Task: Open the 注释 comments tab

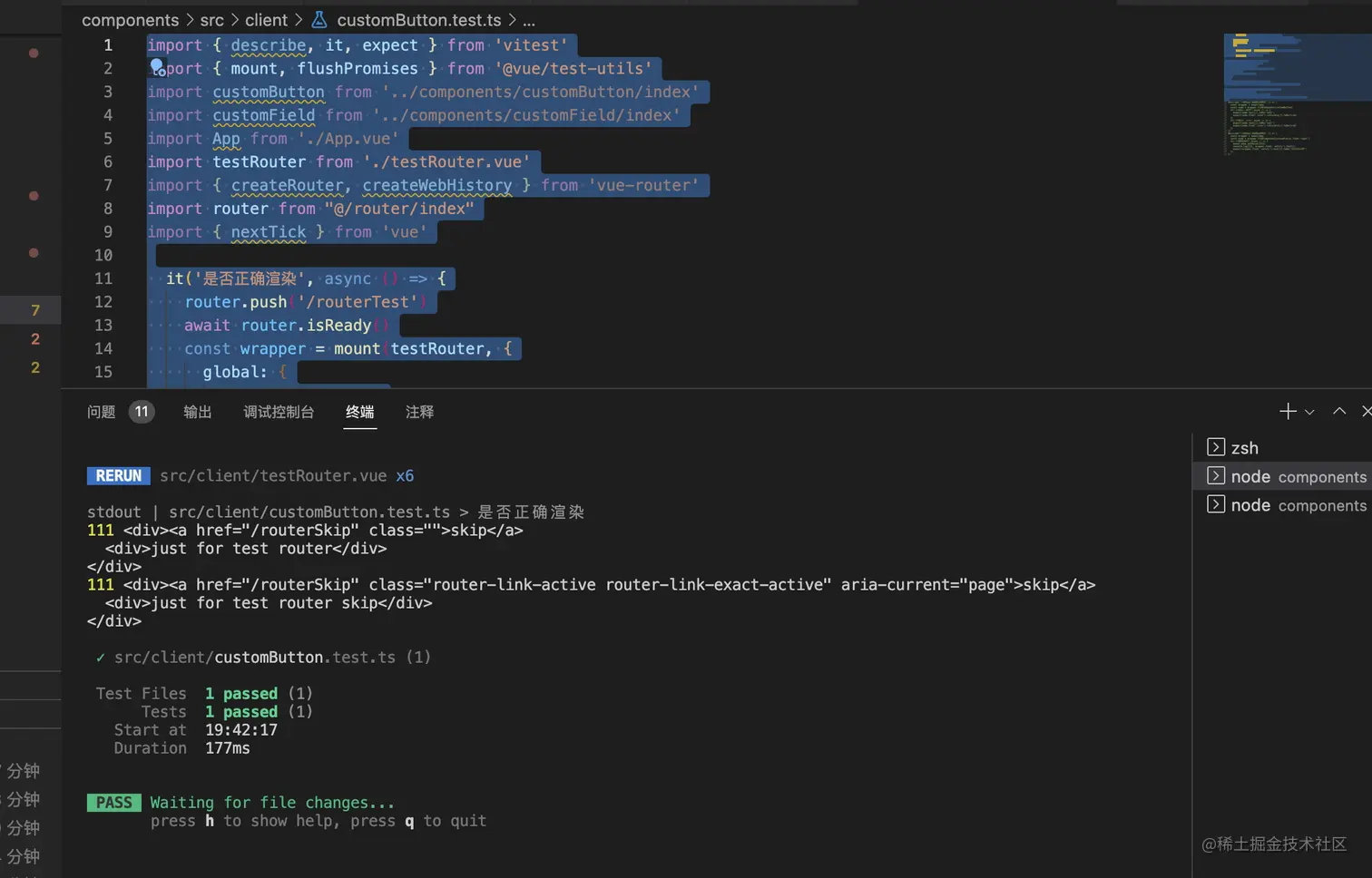Action: click(x=419, y=412)
